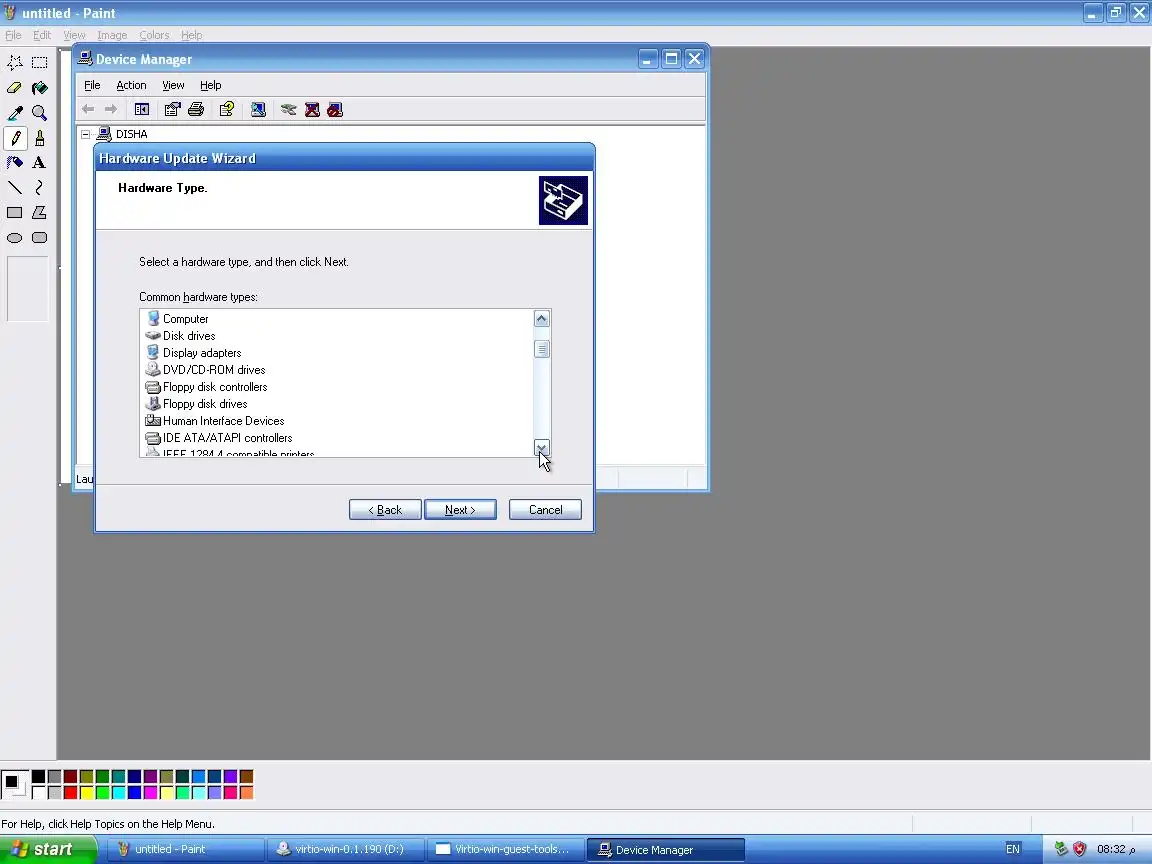
Task: Select the DISHA computer node
Action: (x=132, y=134)
